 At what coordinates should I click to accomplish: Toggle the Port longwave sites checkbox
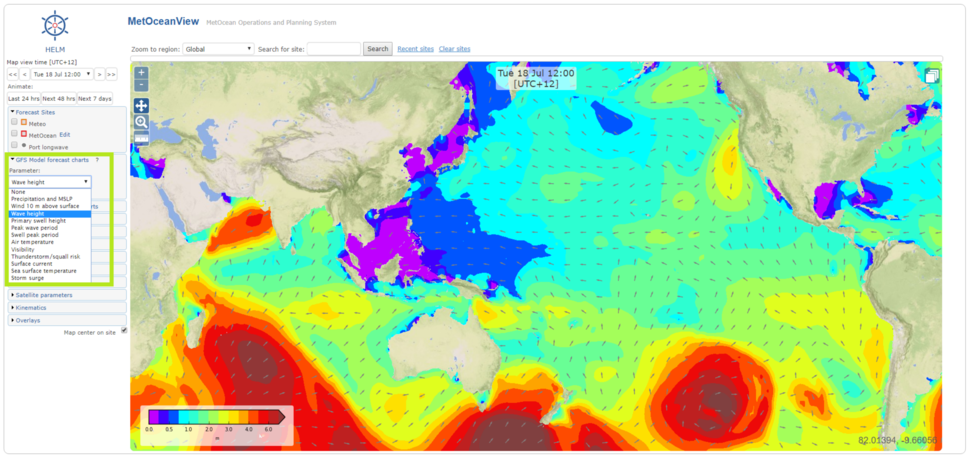14,145
